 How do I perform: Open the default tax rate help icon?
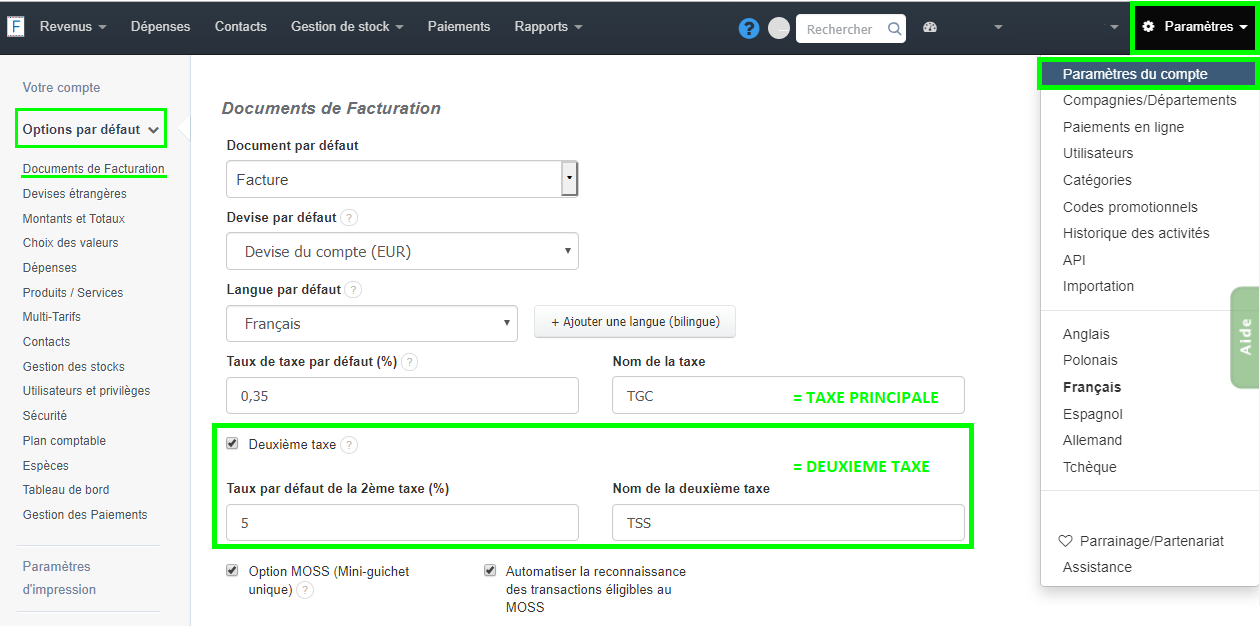tap(409, 362)
